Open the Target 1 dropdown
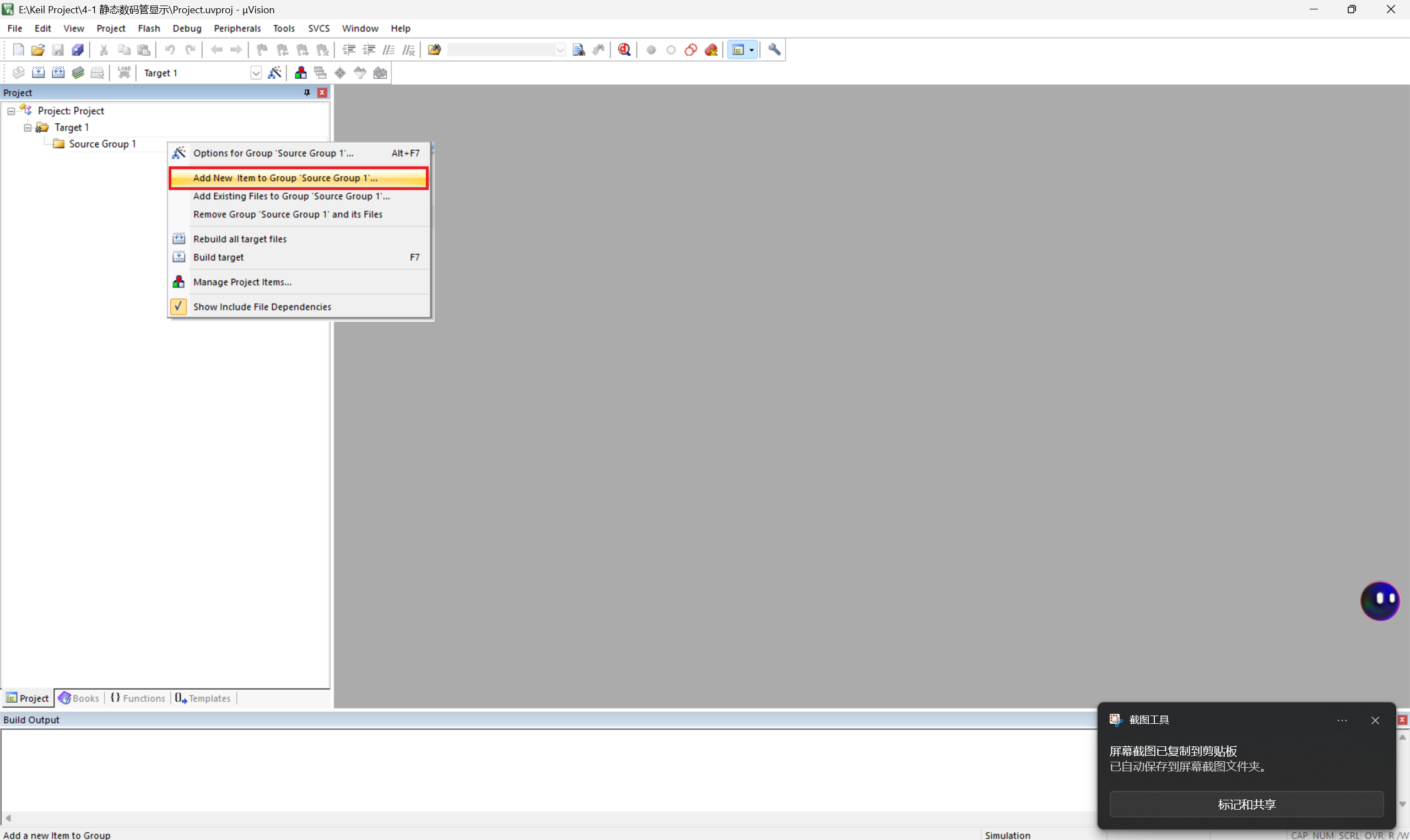This screenshot has height=840, width=1410. [x=256, y=73]
